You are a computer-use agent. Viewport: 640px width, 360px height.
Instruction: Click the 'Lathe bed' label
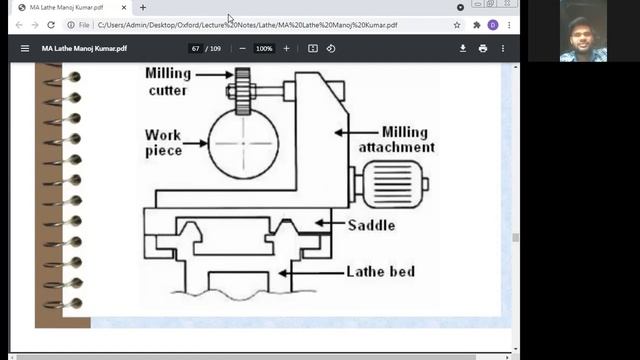coord(380,271)
